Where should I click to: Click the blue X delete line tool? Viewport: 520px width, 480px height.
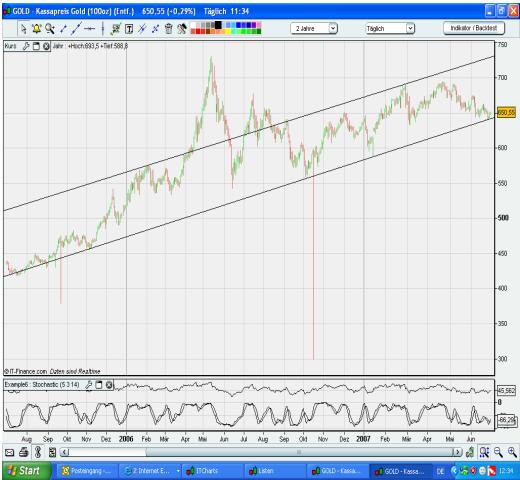coord(155,29)
